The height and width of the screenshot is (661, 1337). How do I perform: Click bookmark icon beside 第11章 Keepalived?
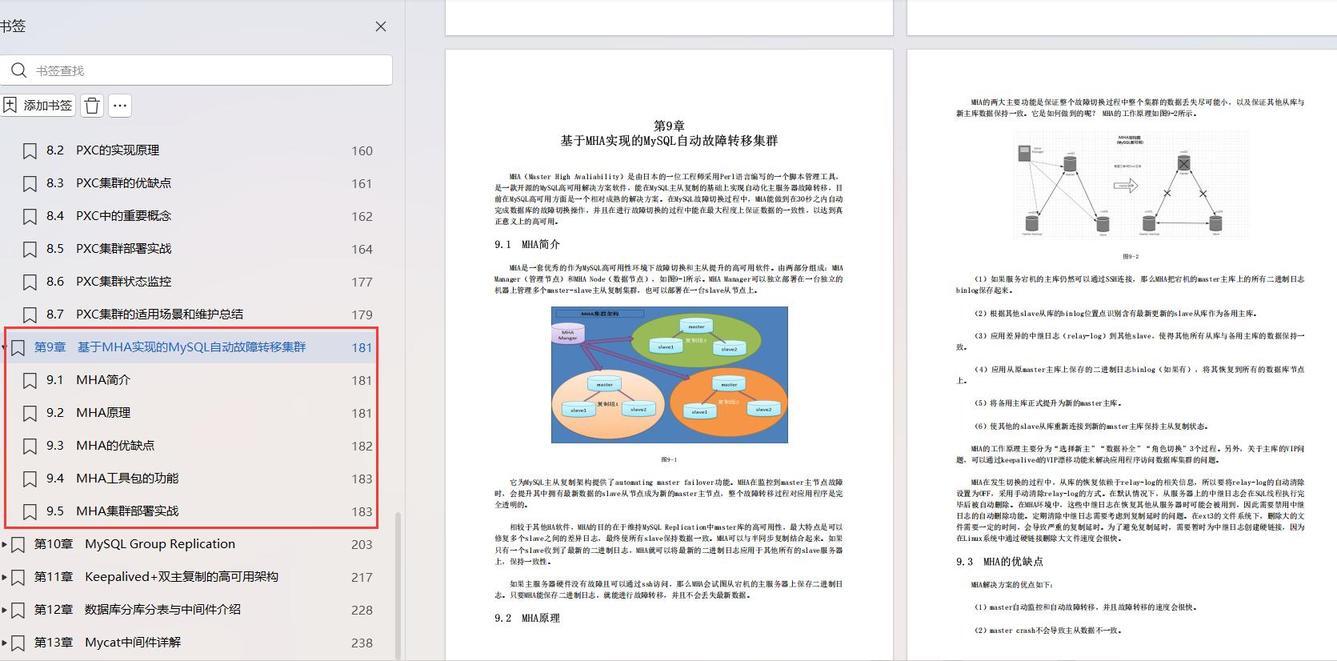click(18, 577)
